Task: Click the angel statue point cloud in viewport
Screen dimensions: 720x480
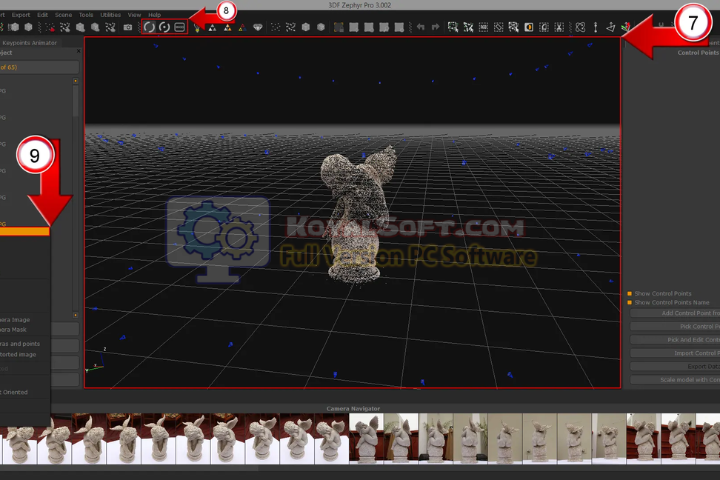Action: [356, 214]
